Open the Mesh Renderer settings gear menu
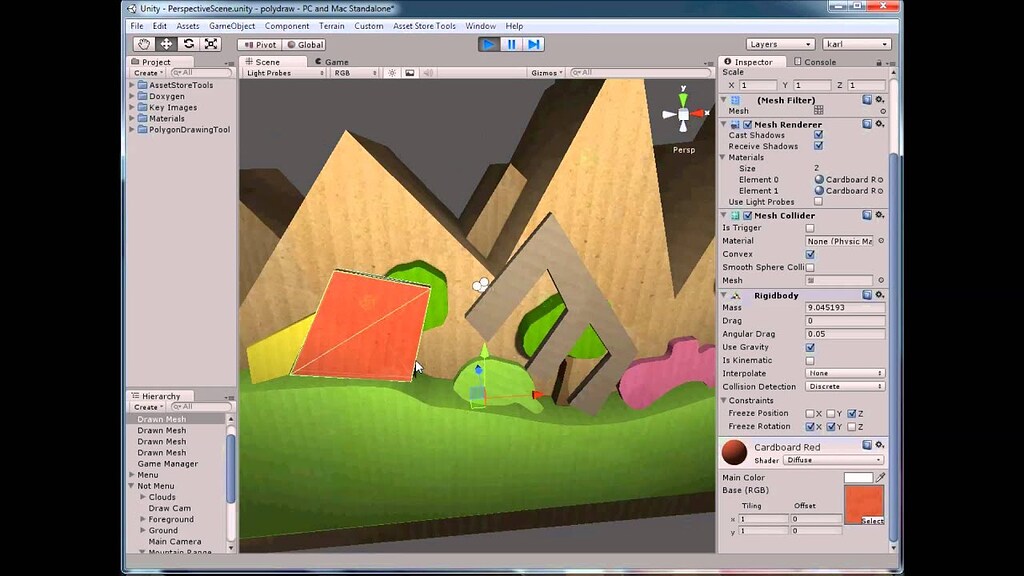This screenshot has width=1024, height=576. (880, 124)
